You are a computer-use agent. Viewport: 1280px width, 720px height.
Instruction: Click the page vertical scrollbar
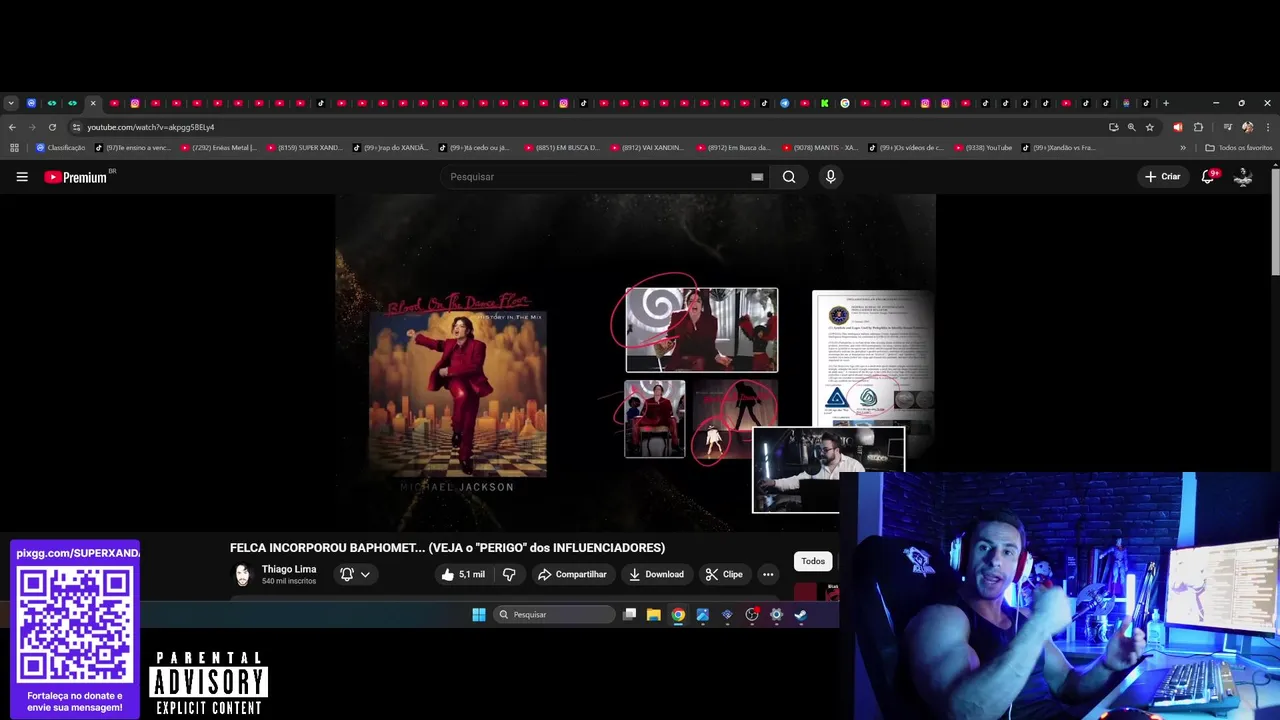coord(1275,222)
